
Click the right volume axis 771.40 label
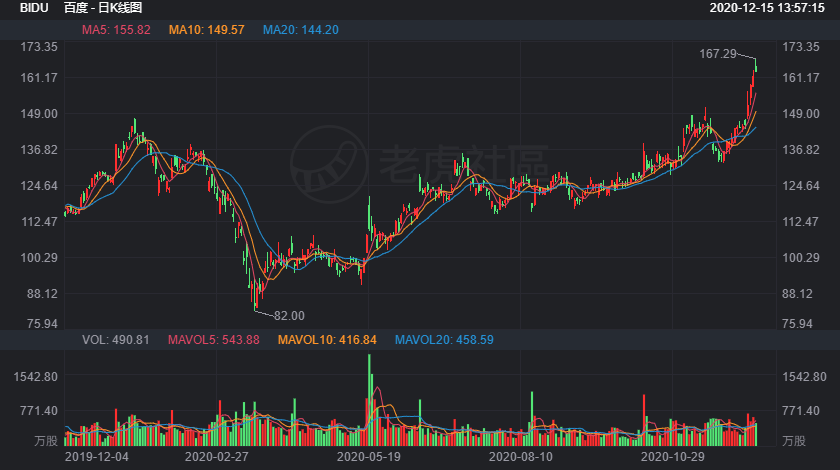click(x=801, y=411)
